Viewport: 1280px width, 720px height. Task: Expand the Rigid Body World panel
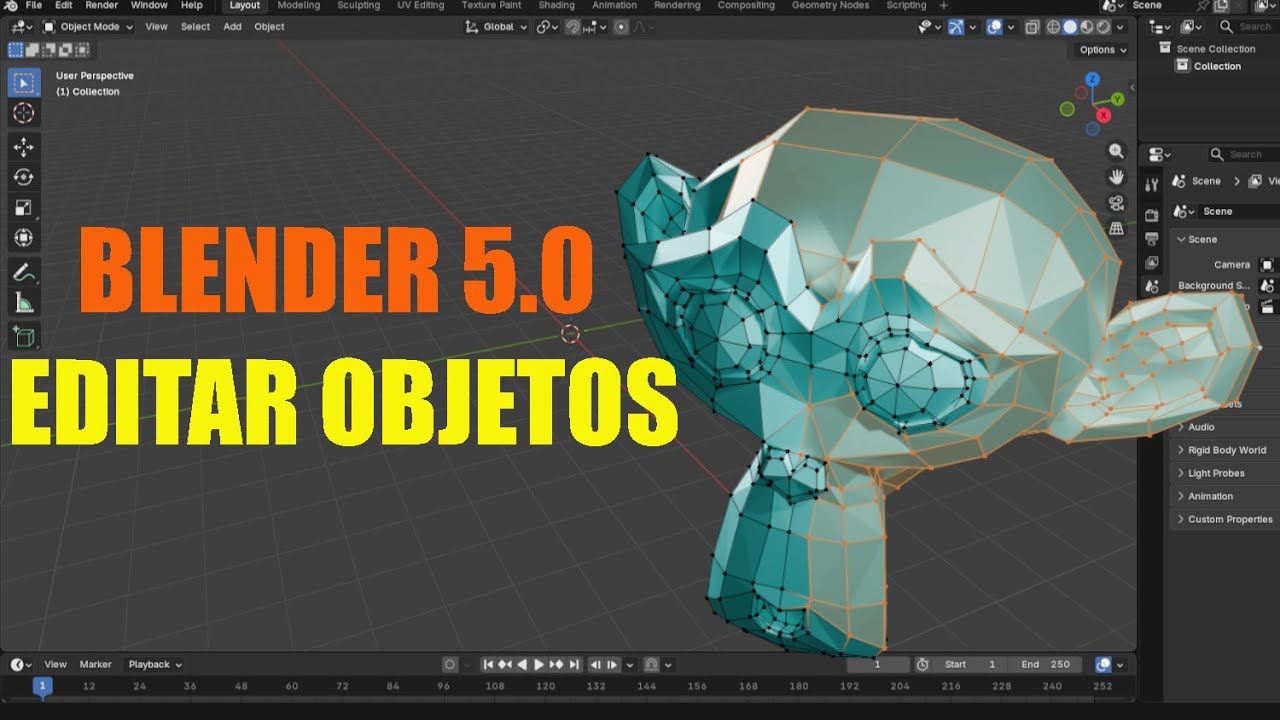click(x=1226, y=450)
